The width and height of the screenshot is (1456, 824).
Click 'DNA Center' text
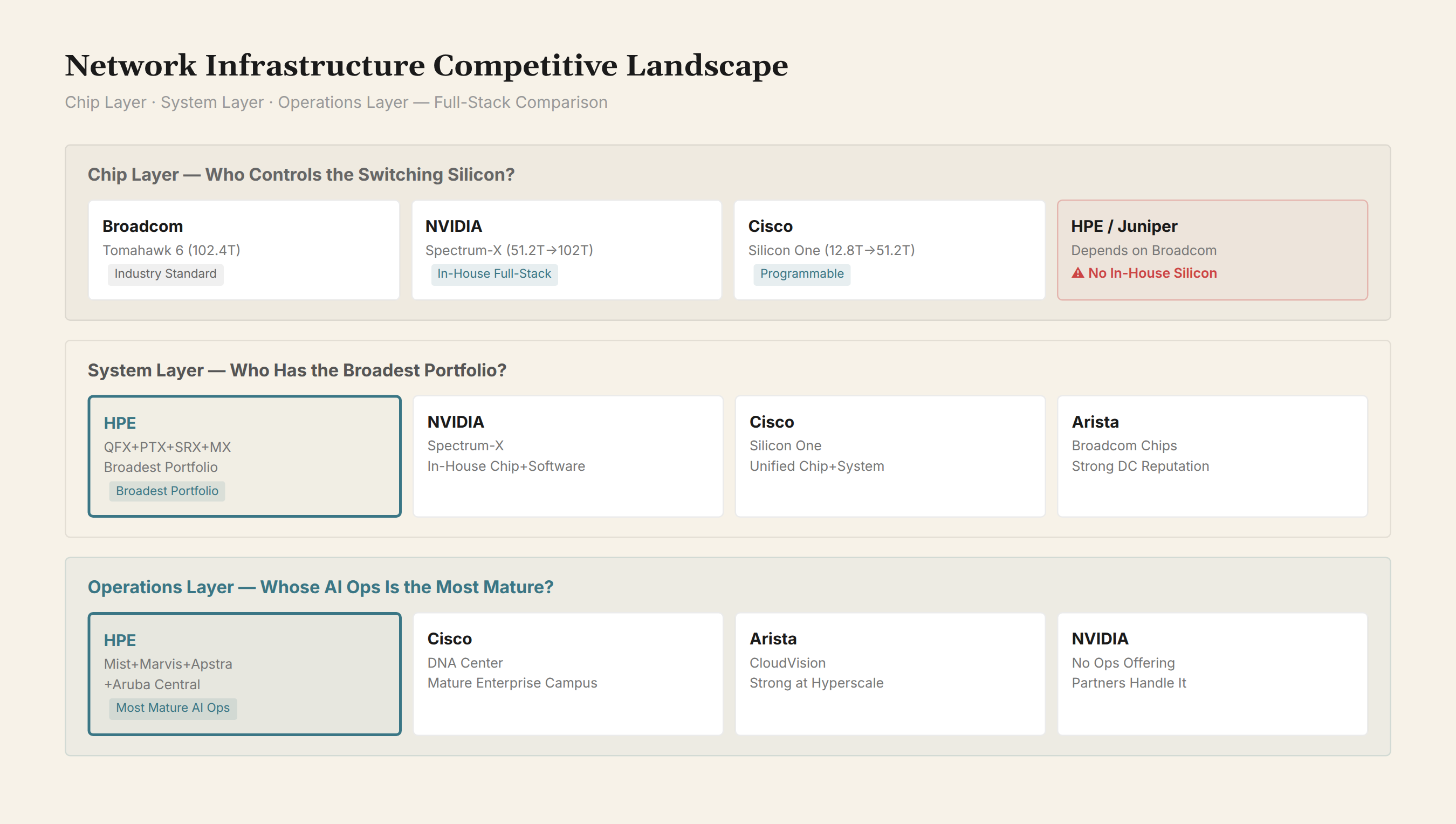(x=465, y=663)
